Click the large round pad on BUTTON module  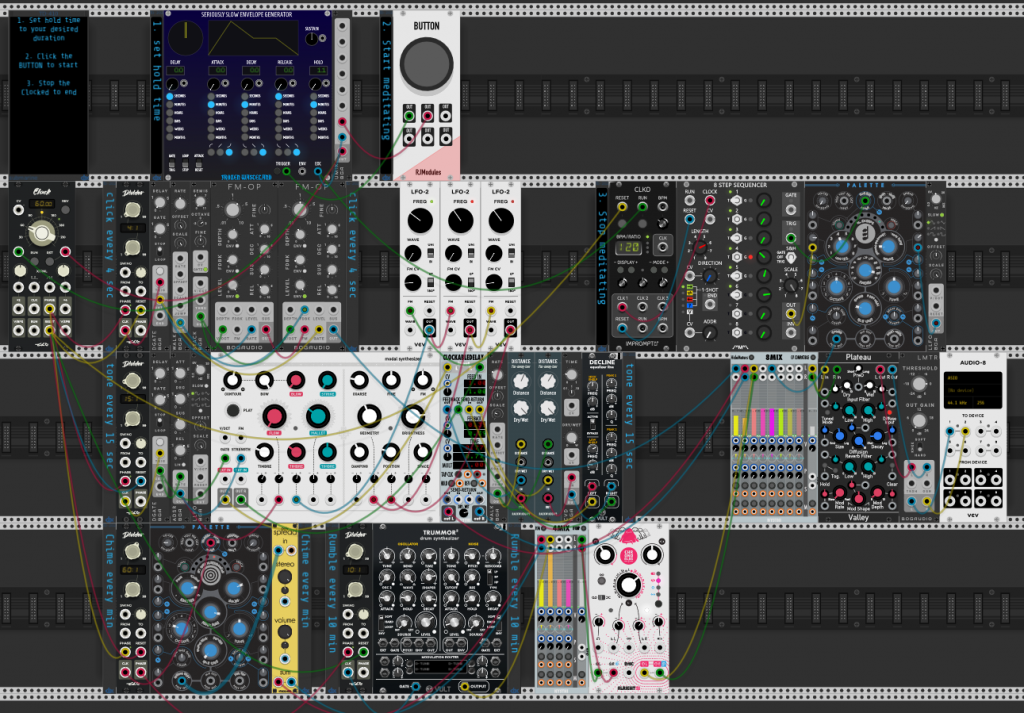click(426, 64)
